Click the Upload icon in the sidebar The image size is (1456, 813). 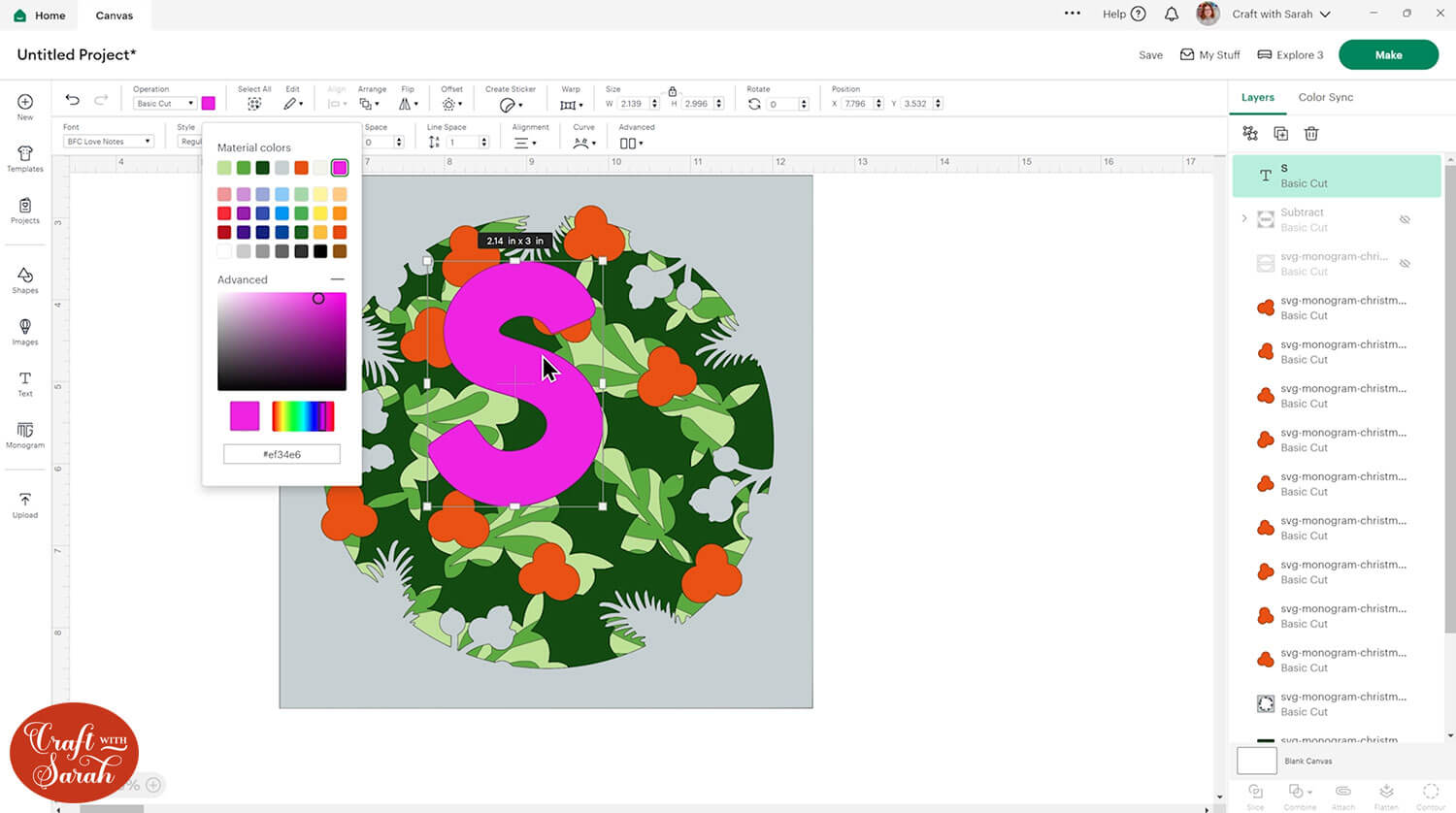pos(25,504)
